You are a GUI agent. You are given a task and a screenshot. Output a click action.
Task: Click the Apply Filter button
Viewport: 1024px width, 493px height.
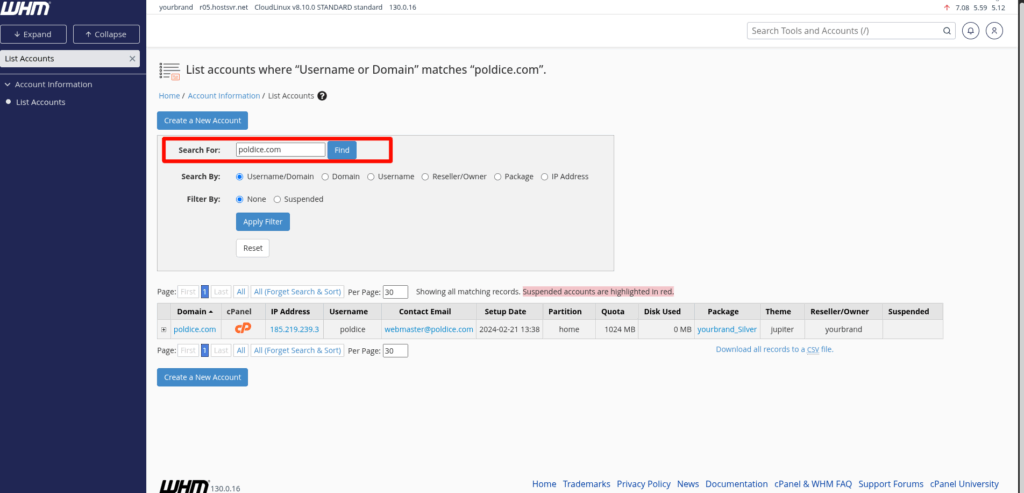tap(262, 221)
